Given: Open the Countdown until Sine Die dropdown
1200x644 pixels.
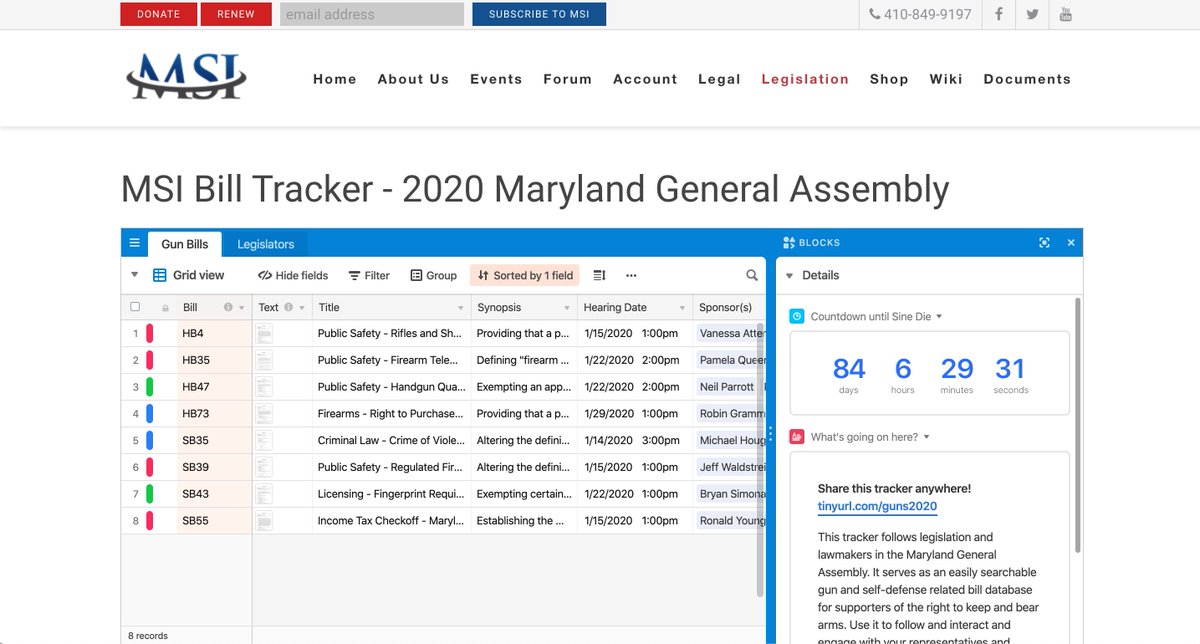Looking at the screenshot, I should 939,317.
